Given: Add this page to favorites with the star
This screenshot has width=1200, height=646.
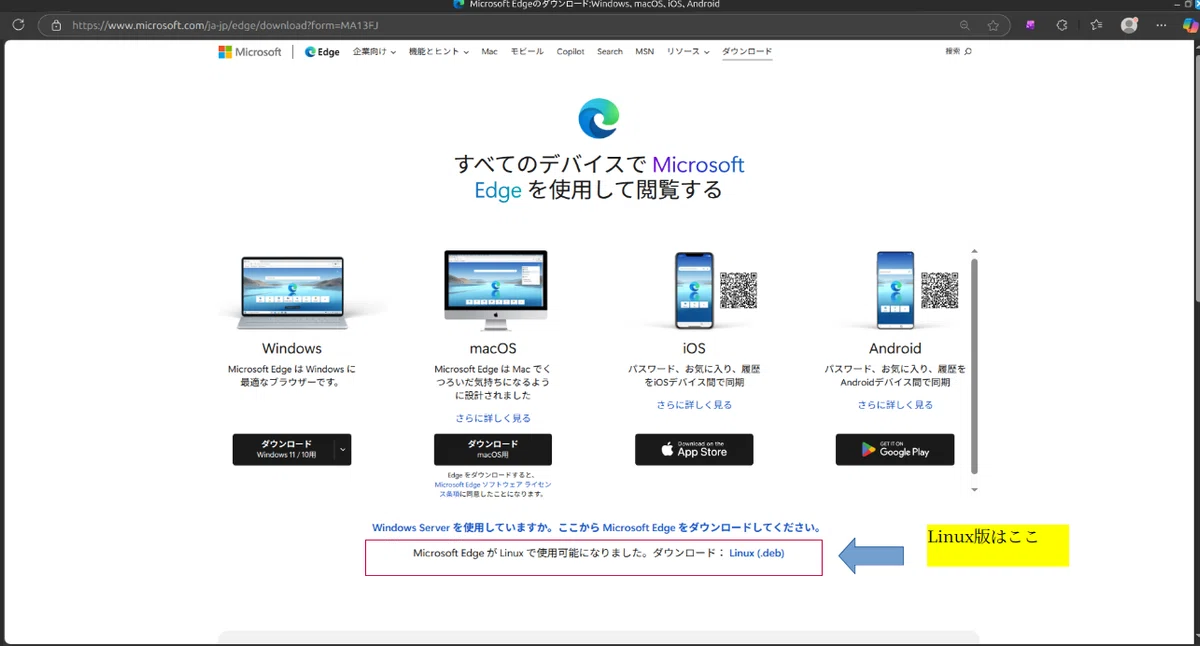Looking at the screenshot, I should click(x=993, y=25).
